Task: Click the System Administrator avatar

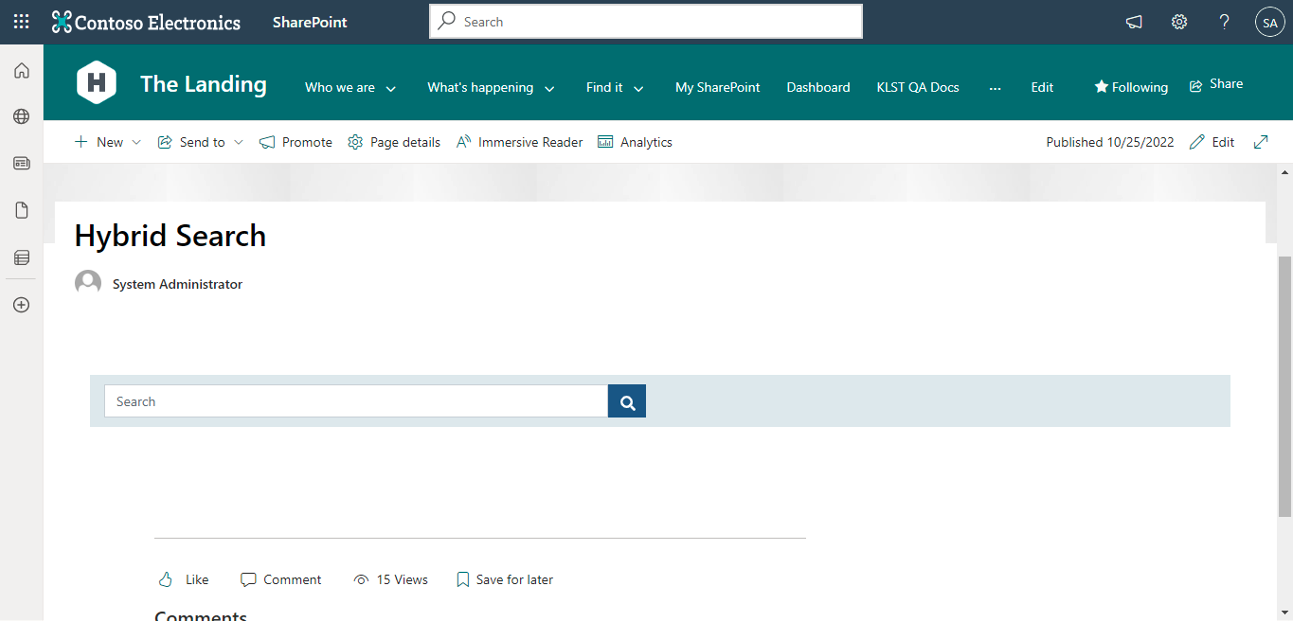Action: (88, 283)
